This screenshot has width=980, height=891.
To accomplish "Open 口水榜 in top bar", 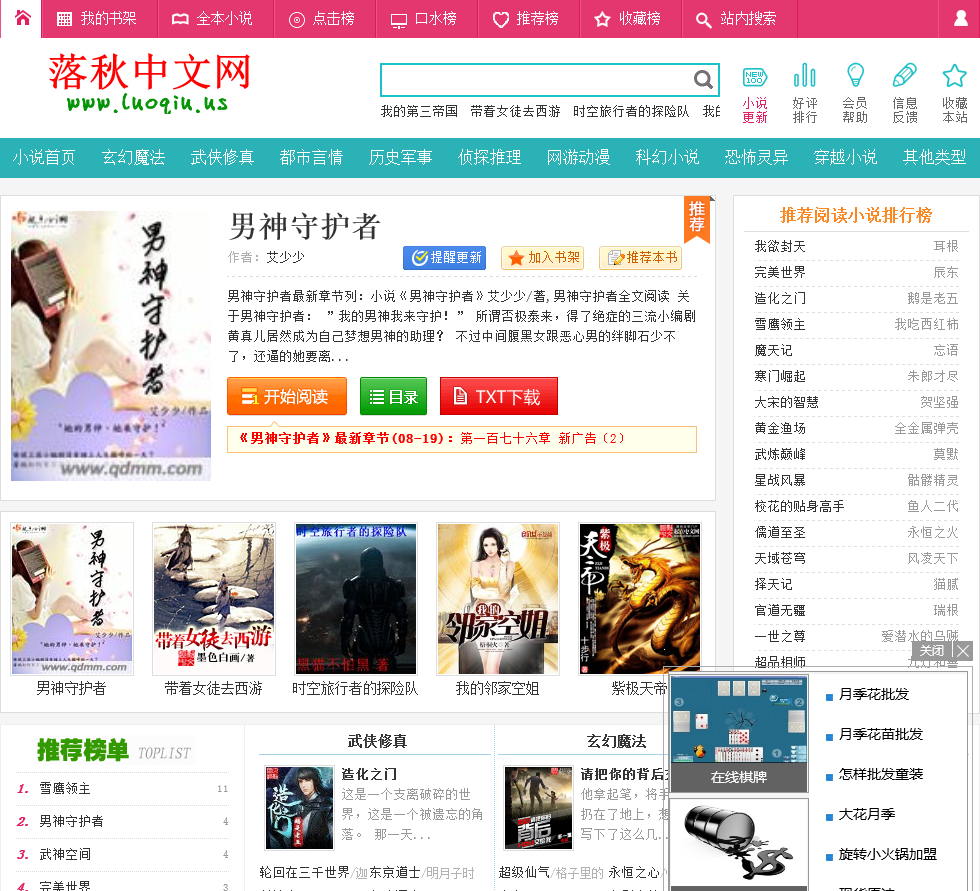I will [x=424, y=19].
